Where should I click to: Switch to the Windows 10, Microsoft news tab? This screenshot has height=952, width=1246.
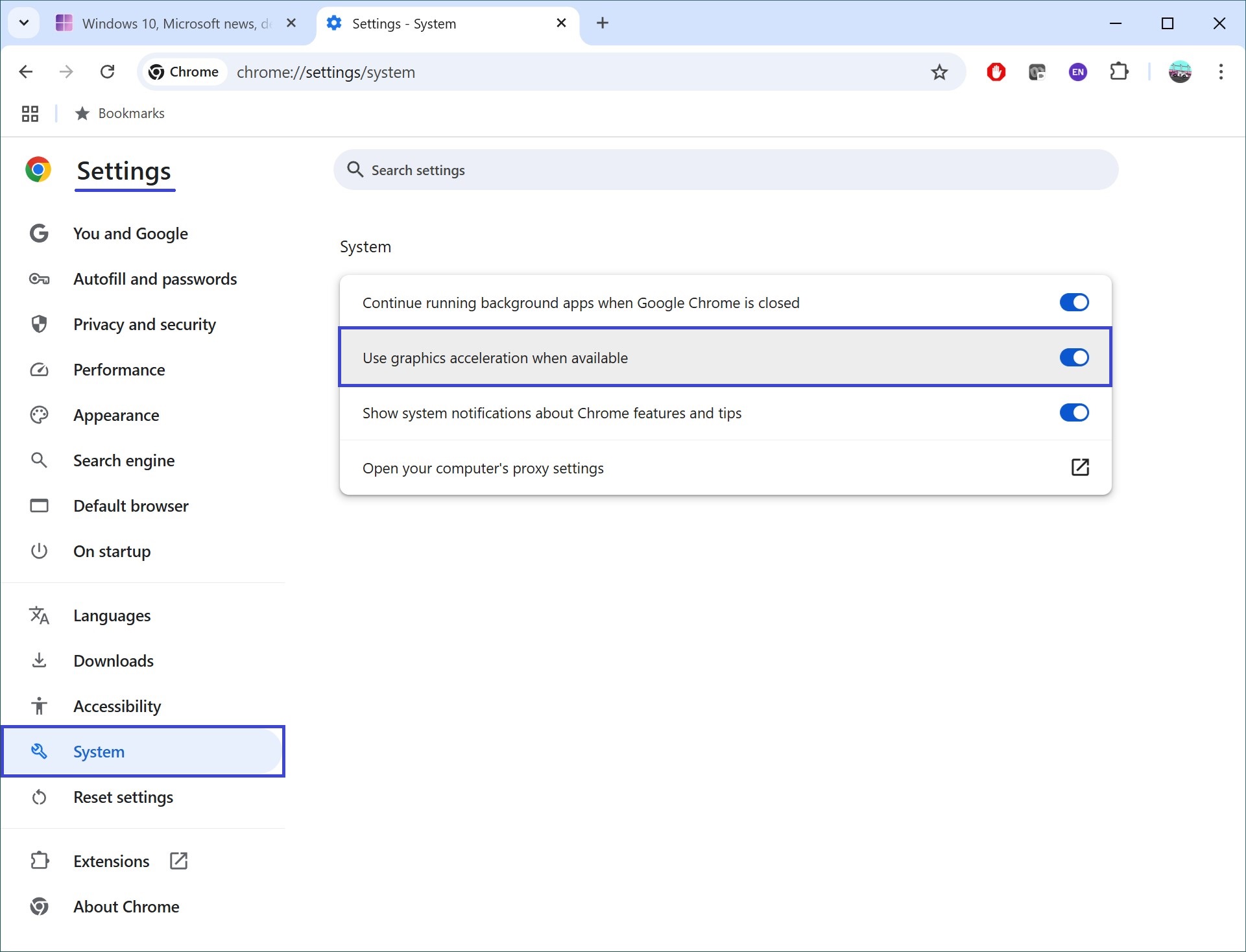point(175,23)
